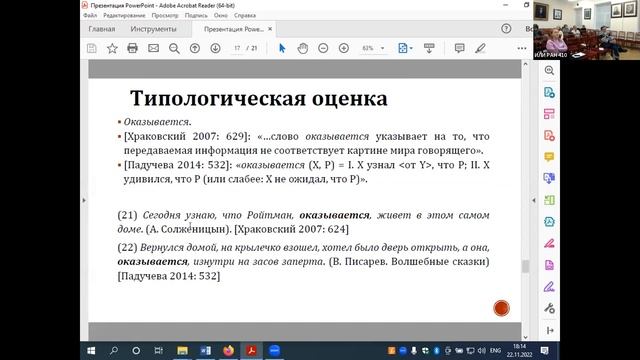Open Firefox from the taskbar
The image size is (640, 360).
coord(229,351)
